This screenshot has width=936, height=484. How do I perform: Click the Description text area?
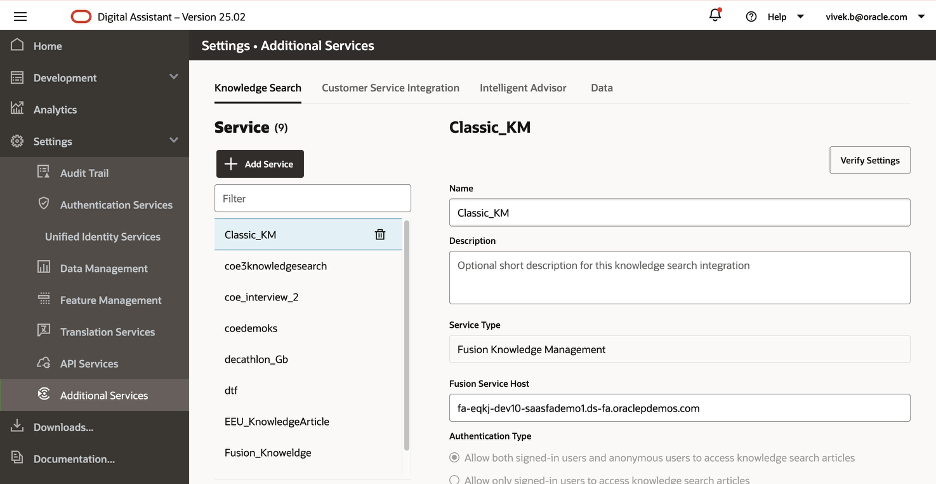[x=679, y=278]
